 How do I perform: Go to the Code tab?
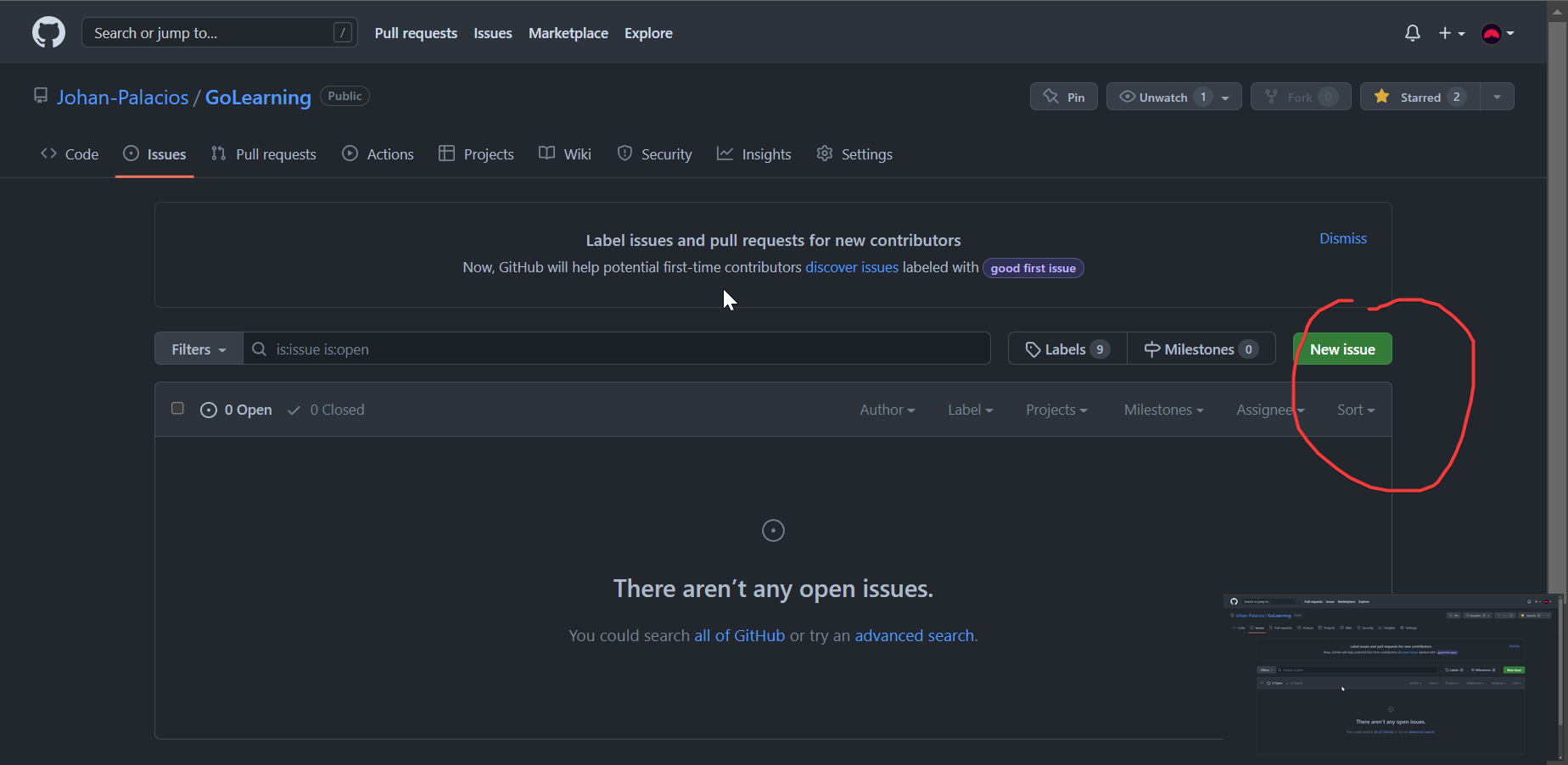[70, 154]
